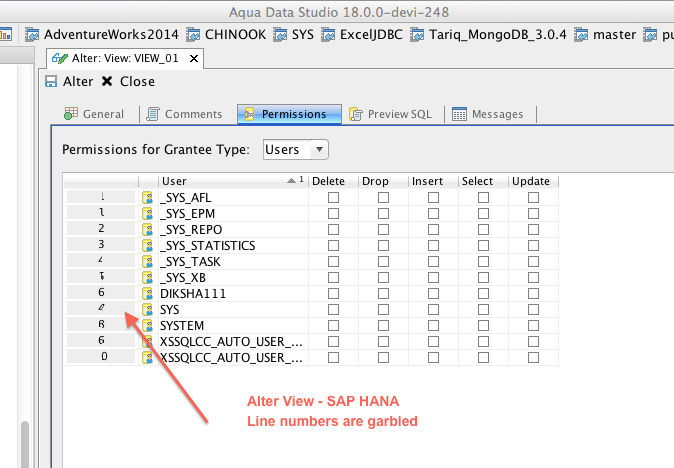The image size is (674, 468).
Task: Click the user icon for _SYS_REPO
Action: 147,229
